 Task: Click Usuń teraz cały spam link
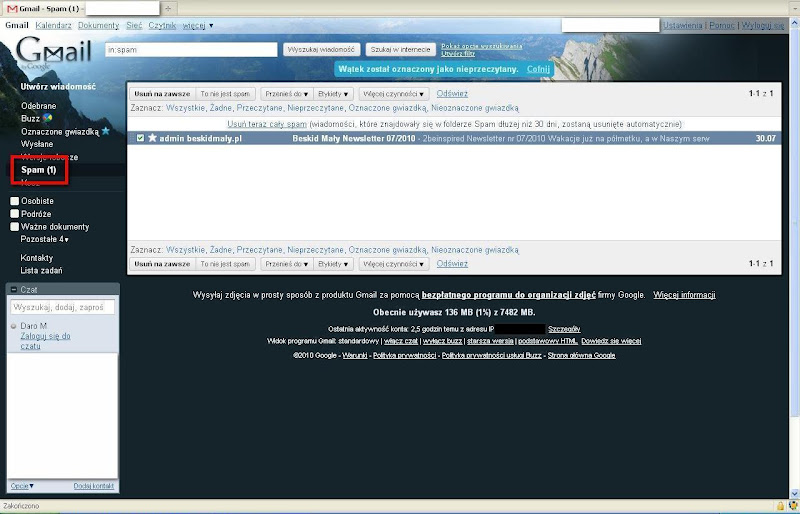[x=267, y=124]
